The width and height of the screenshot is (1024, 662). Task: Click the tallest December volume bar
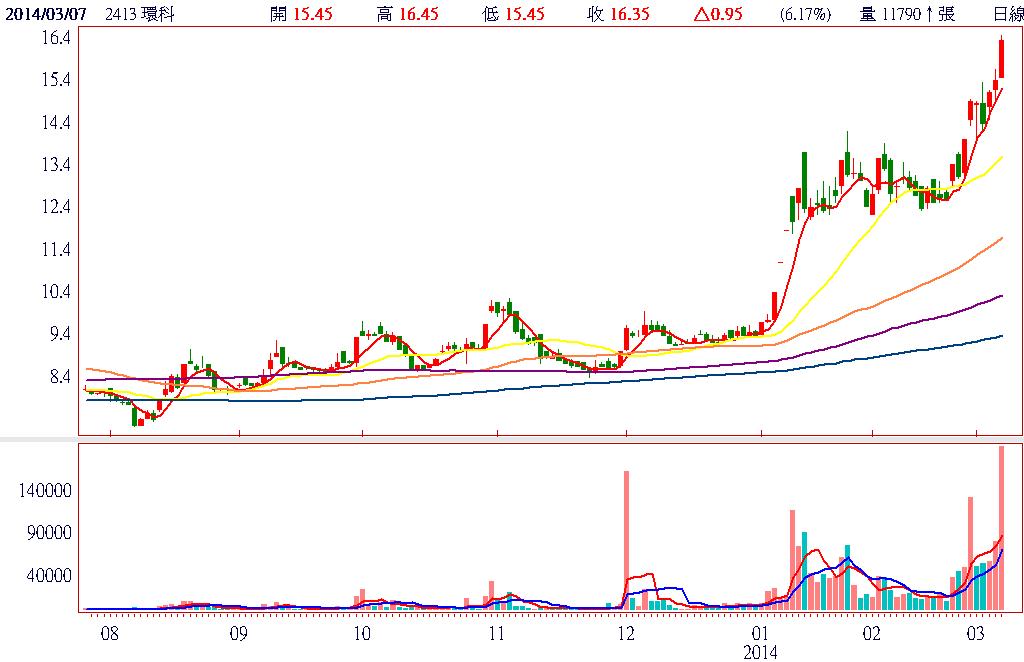click(x=626, y=540)
